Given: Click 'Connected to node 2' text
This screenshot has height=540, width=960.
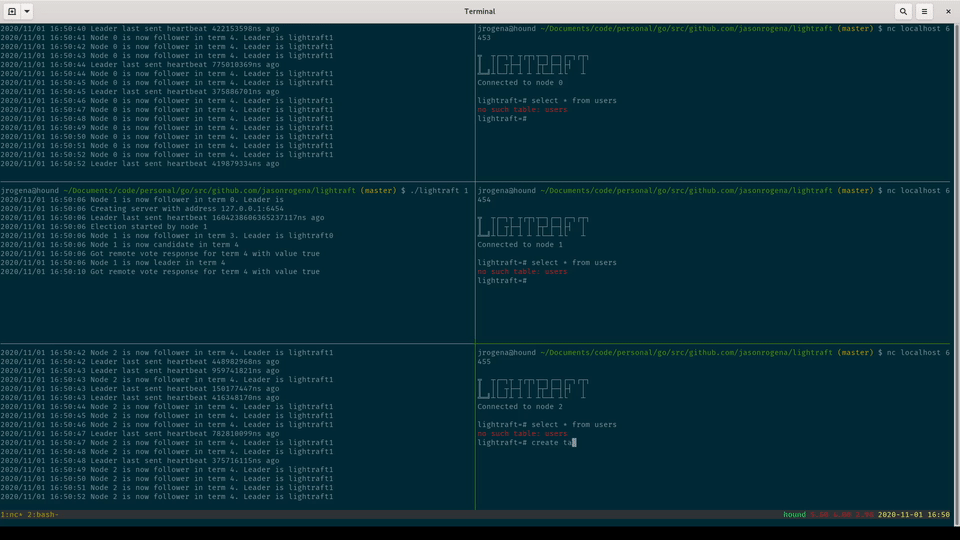Looking at the screenshot, I should (x=520, y=407).
